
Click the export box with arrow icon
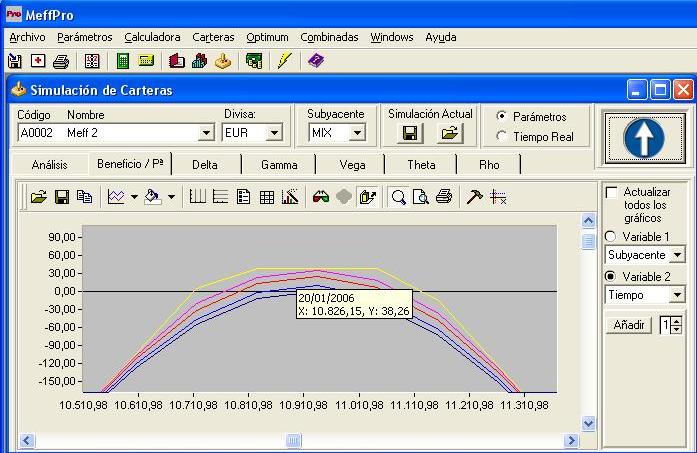(x=368, y=196)
